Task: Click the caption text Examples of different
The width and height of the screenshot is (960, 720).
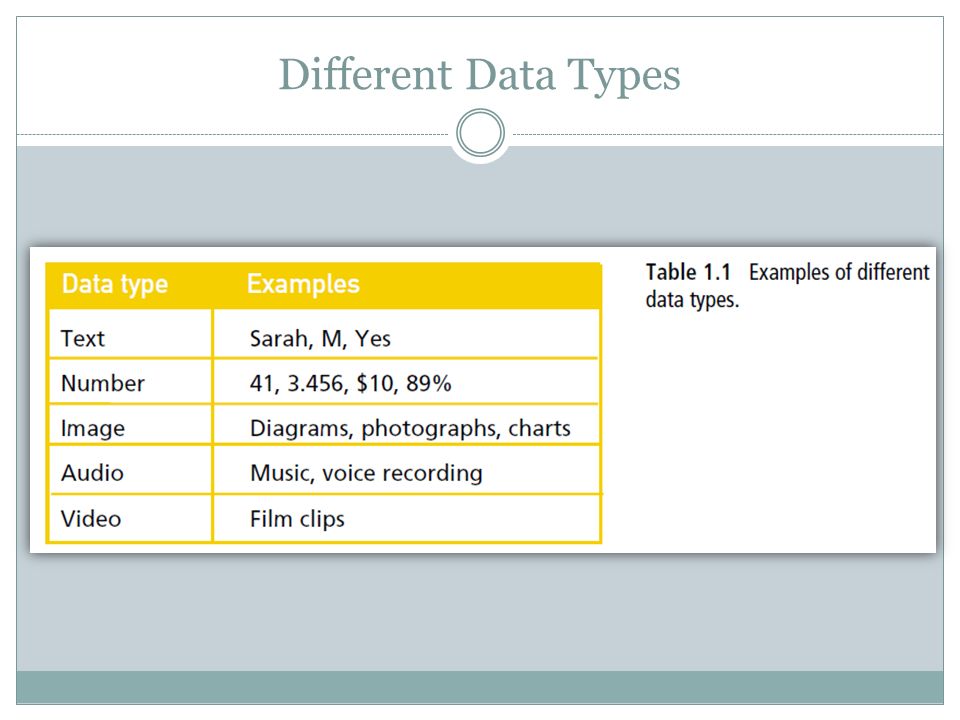Action: [839, 272]
